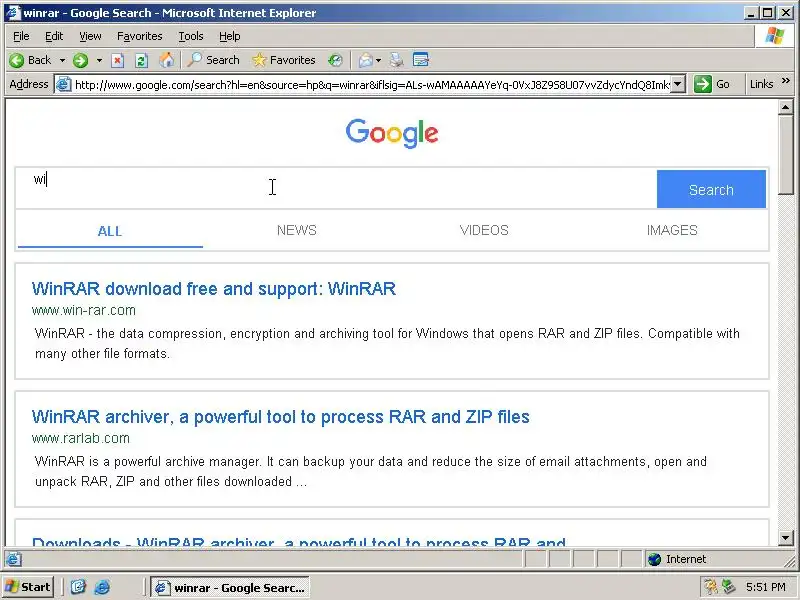This screenshot has width=800, height=600.
Task: Click www.win-rar.com URL text
Action: 84,310
